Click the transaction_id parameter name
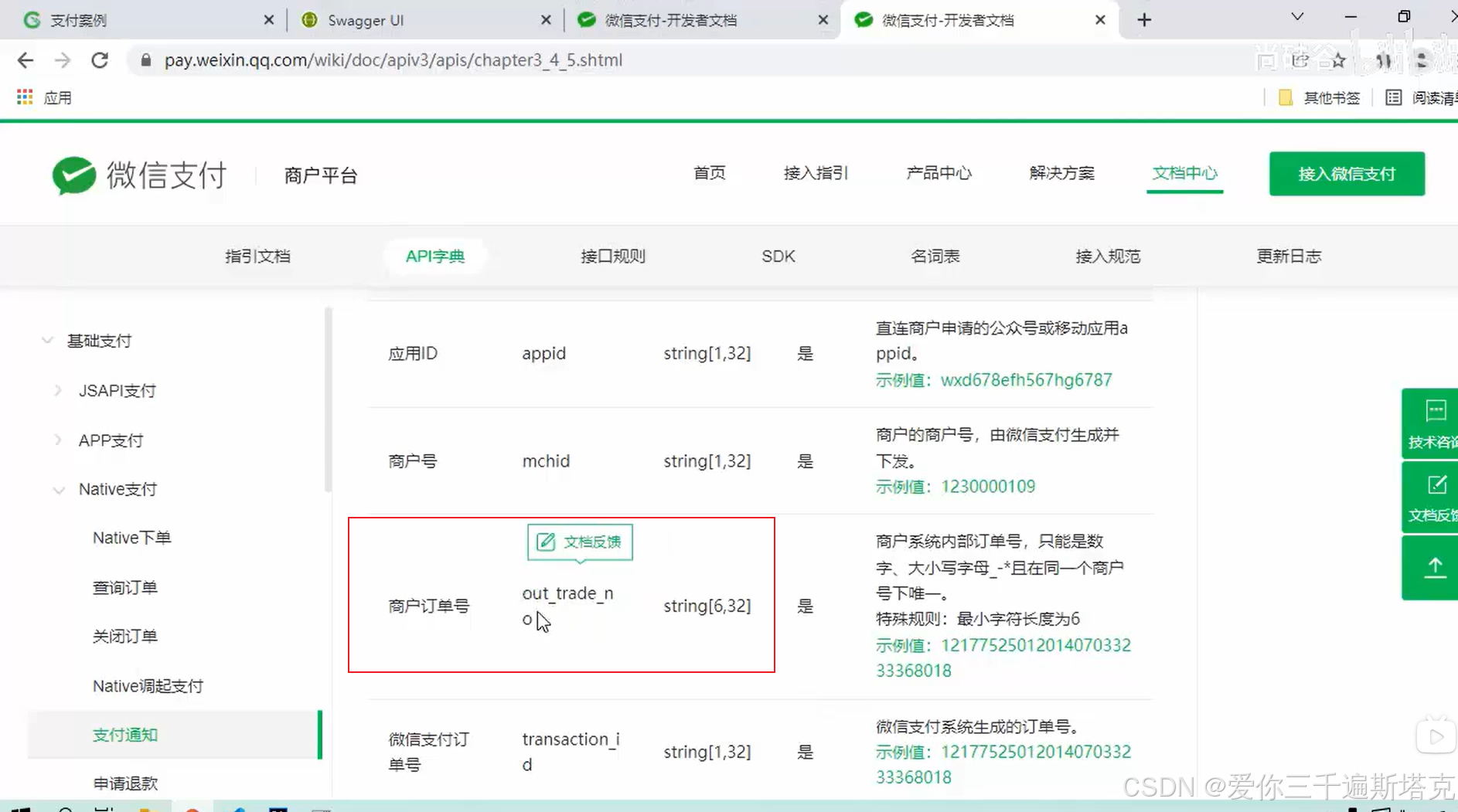Screen dimensions: 1458x812 571,752
